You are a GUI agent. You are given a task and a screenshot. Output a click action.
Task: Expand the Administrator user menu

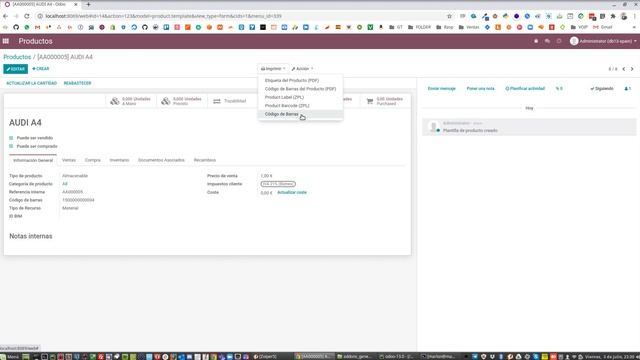point(603,41)
